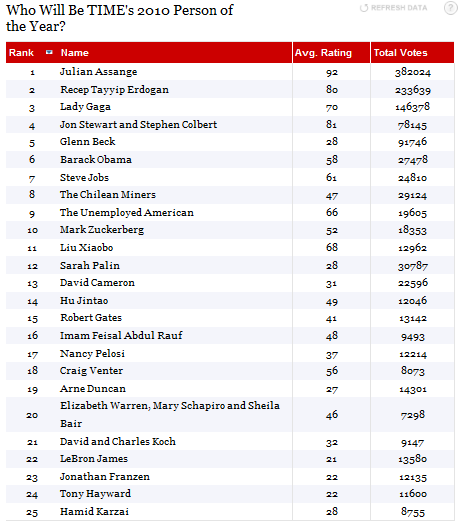Viewport: 458px width, 524px height.
Task: Select Elizabeth Warren, Mary Schapiro and Sheila Bair
Action: coord(170,414)
